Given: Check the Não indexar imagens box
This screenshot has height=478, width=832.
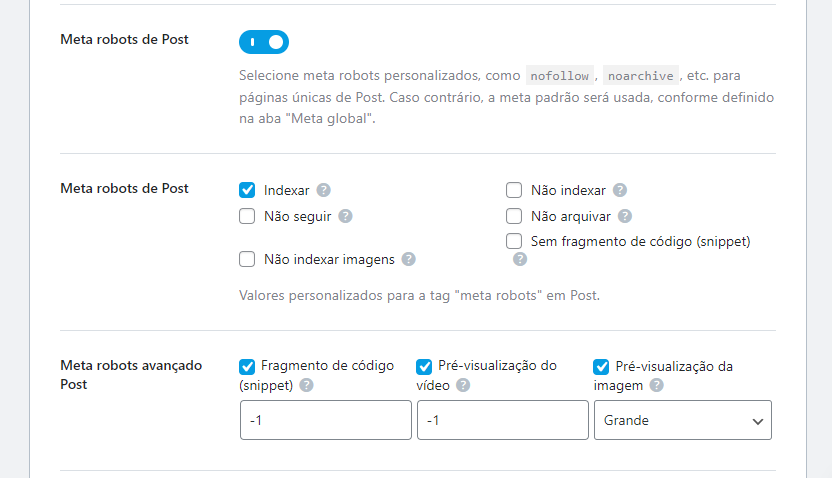Looking at the screenshot, I should tap(248, 259).
